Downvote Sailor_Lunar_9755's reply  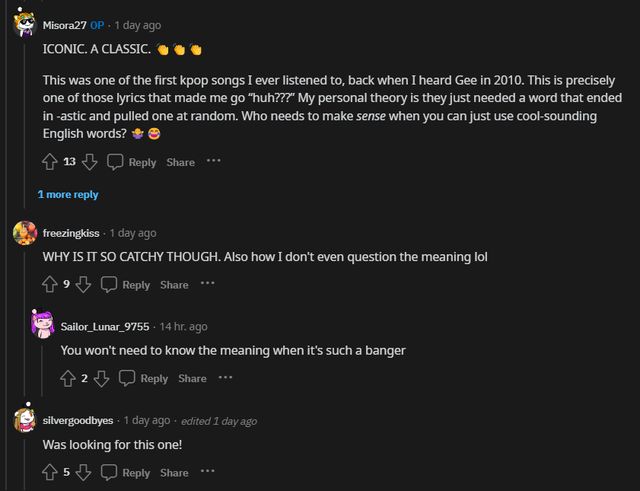pyautogui.click(x=102, y=378)
